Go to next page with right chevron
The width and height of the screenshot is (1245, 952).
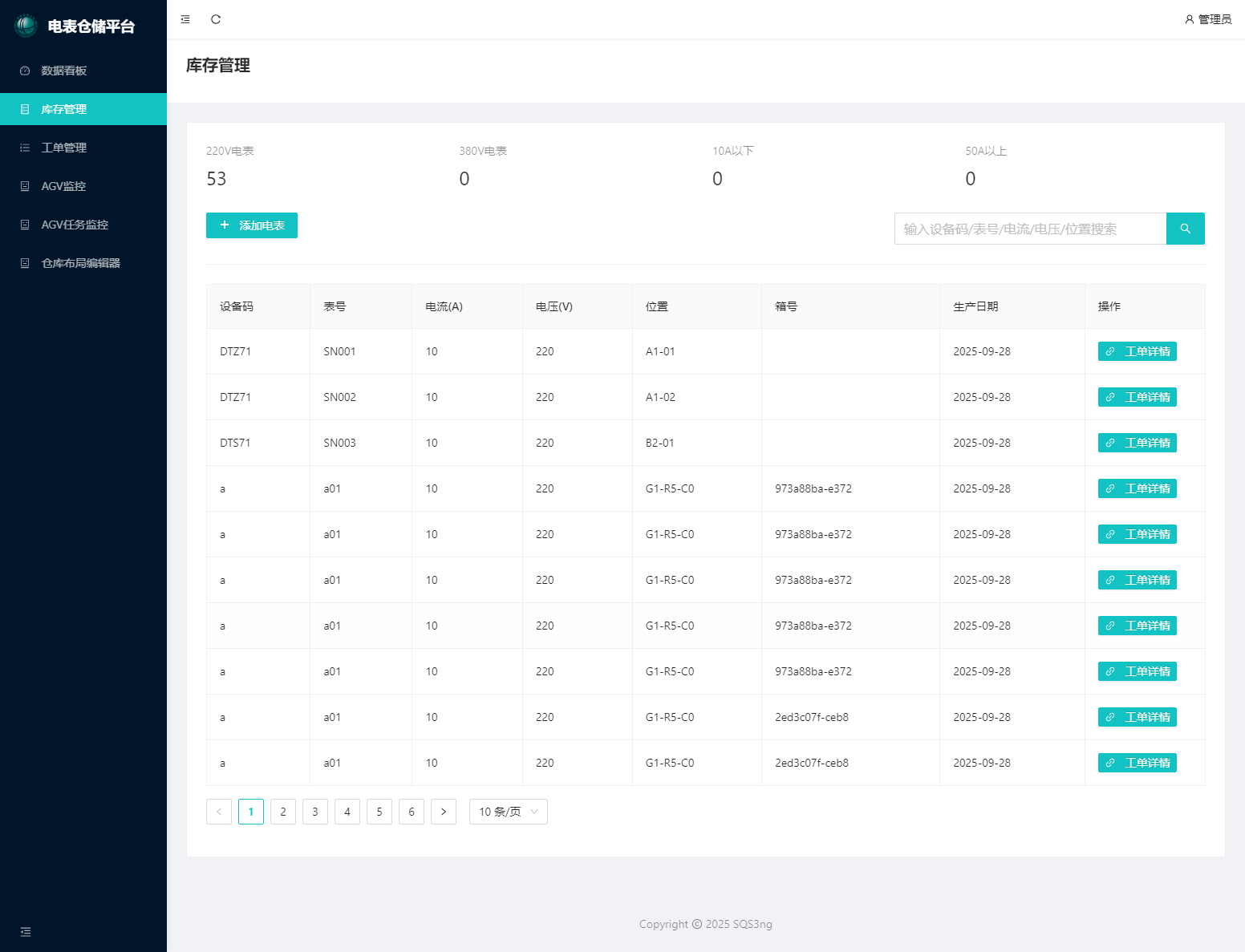click(x=444, y=812)
